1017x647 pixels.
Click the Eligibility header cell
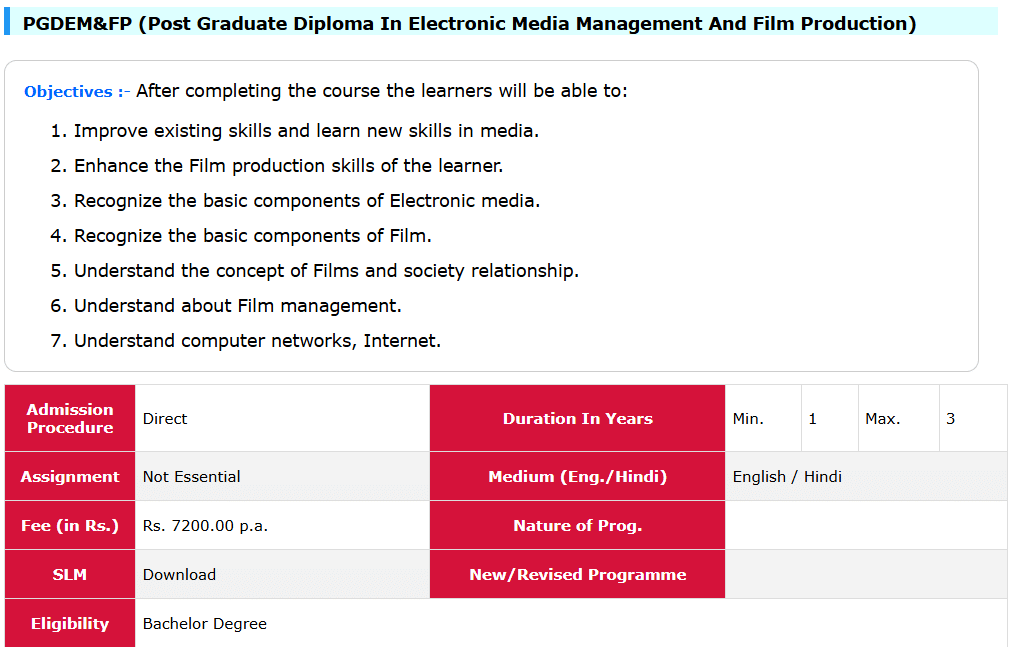70,623
